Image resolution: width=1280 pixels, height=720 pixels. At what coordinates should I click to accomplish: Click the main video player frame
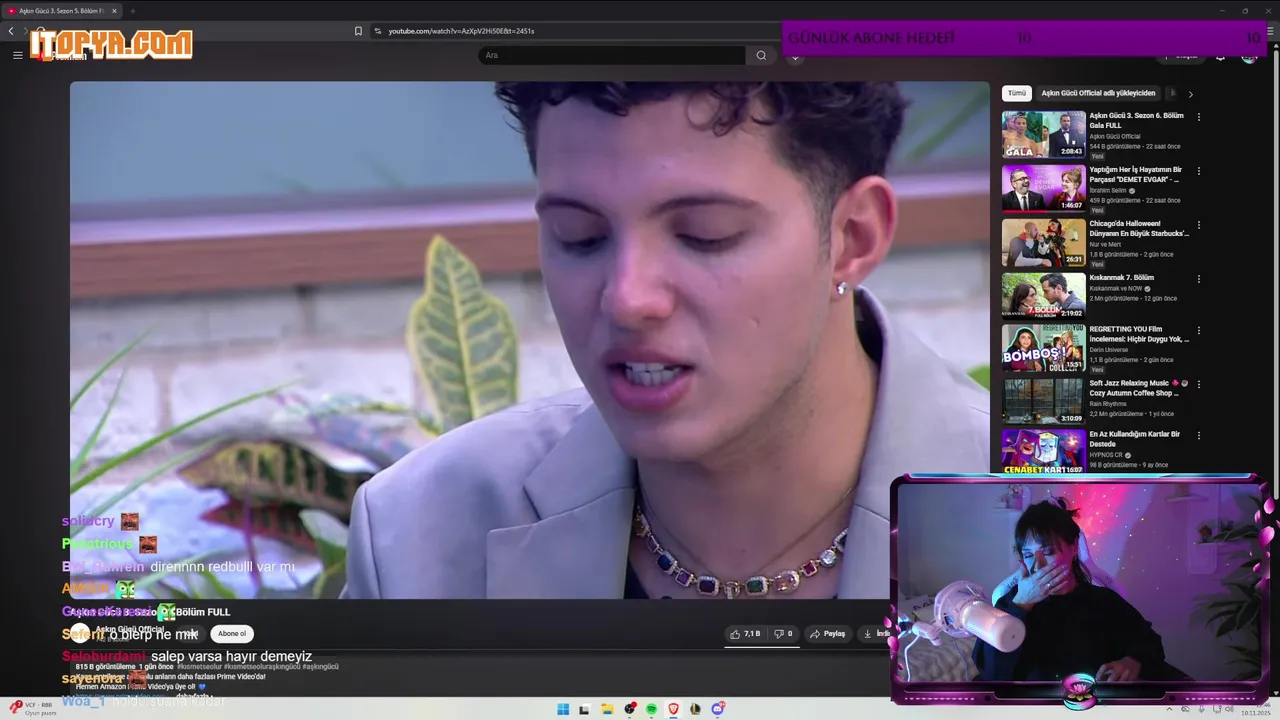click(x=530, y=340)
